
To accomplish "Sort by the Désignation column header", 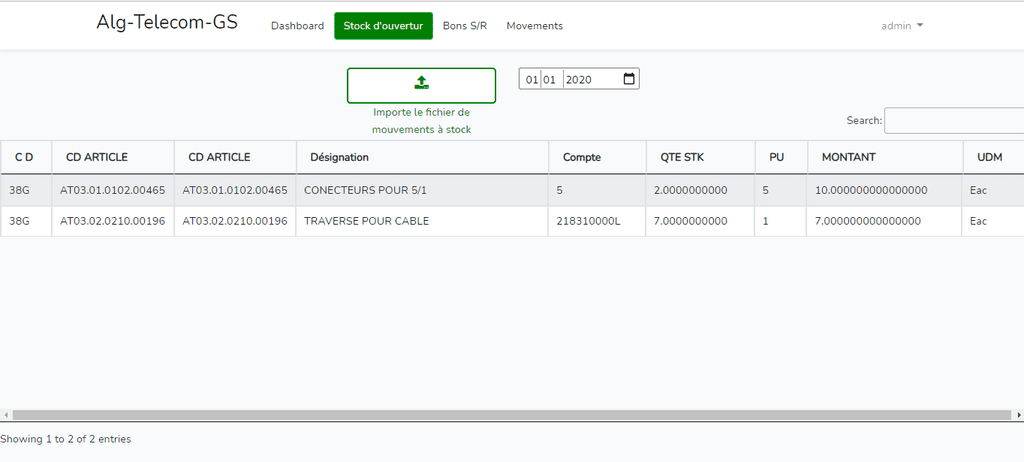I will [423, 157].
